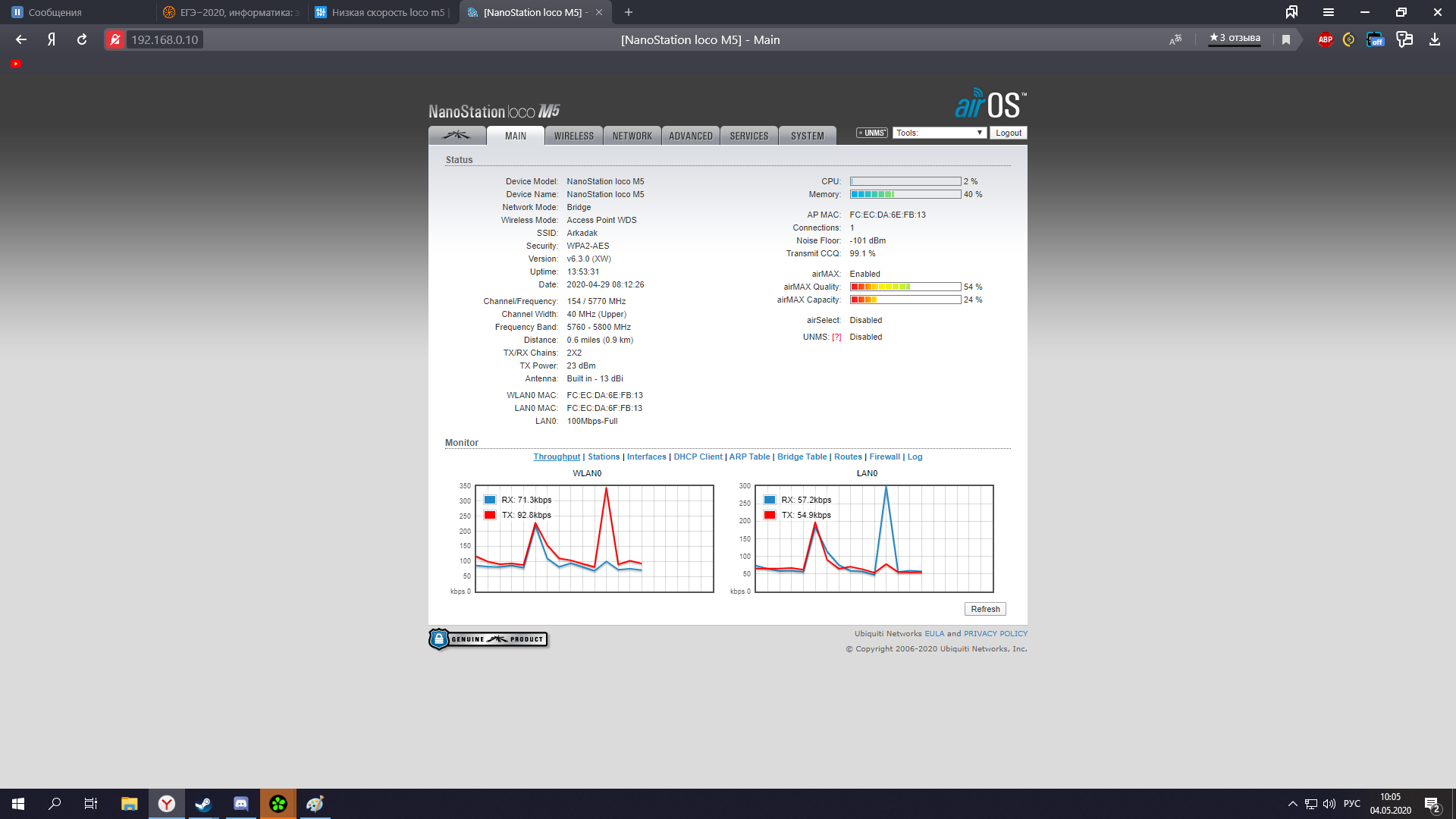Click the Genuine Product badge
This screenshot has height=819, width=1456.
tap(488, 639)
